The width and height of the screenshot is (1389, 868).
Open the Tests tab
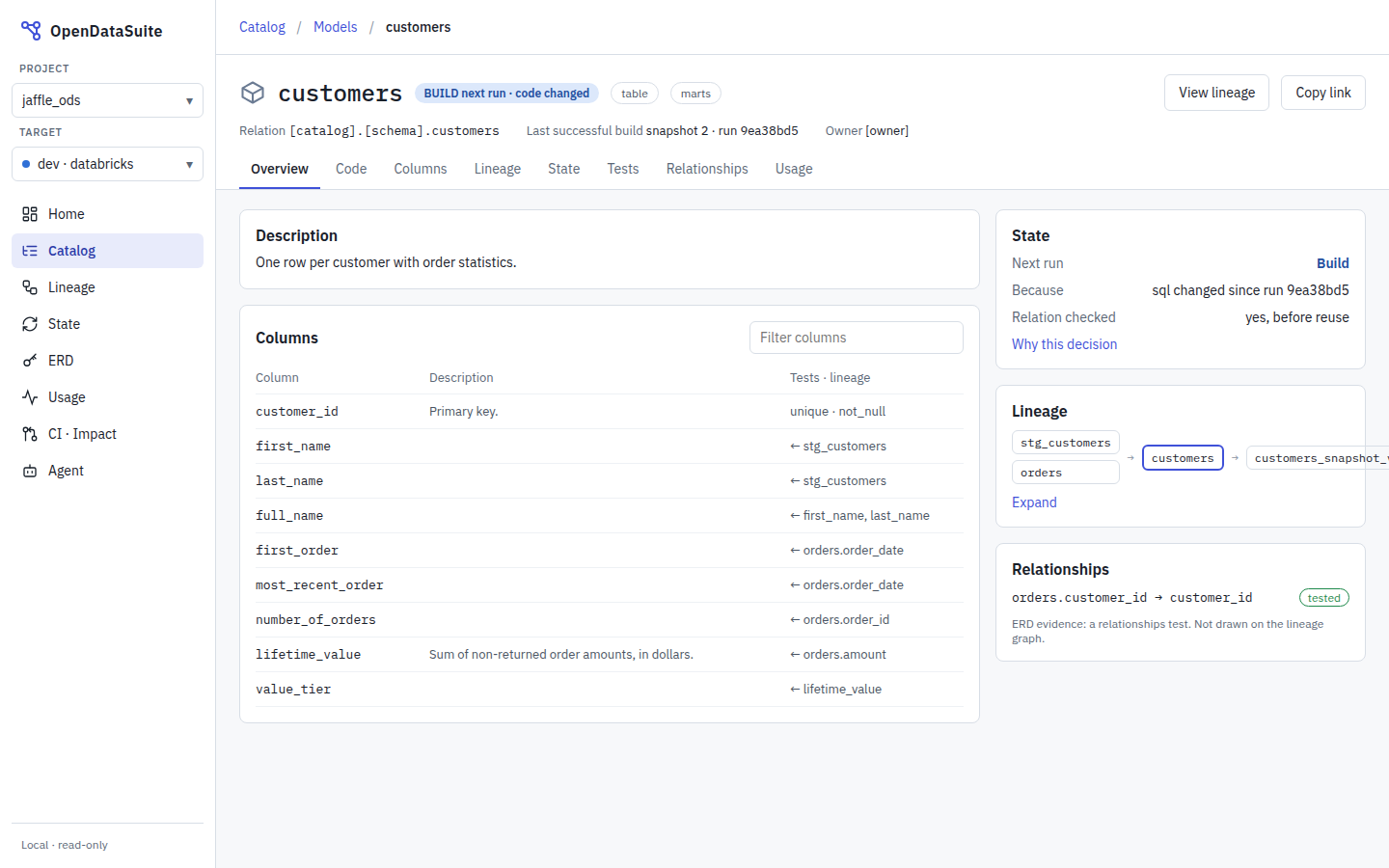(623, 169)
